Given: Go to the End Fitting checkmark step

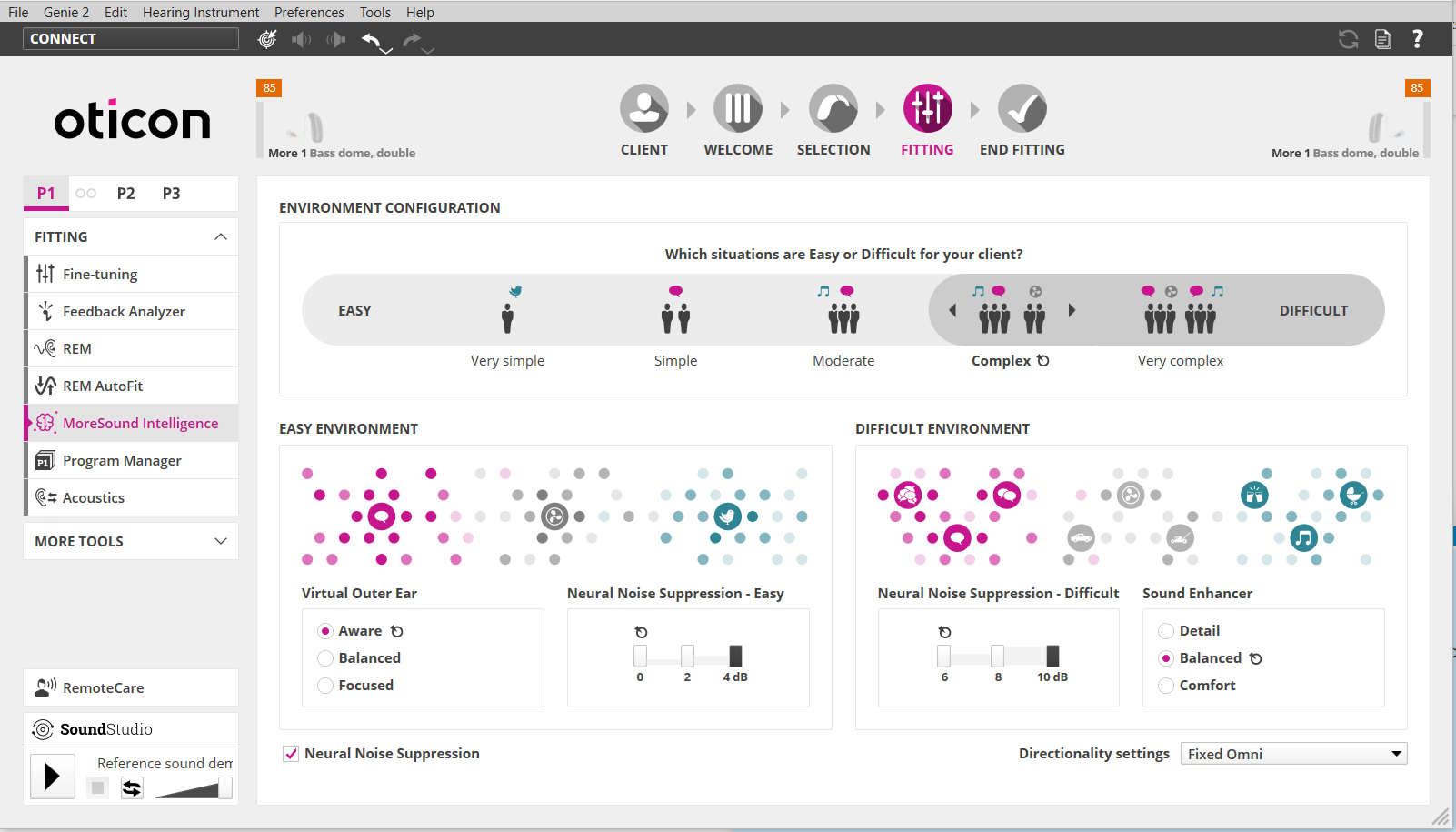Looking at the screenshot, I should click(x=1022, y=109).
